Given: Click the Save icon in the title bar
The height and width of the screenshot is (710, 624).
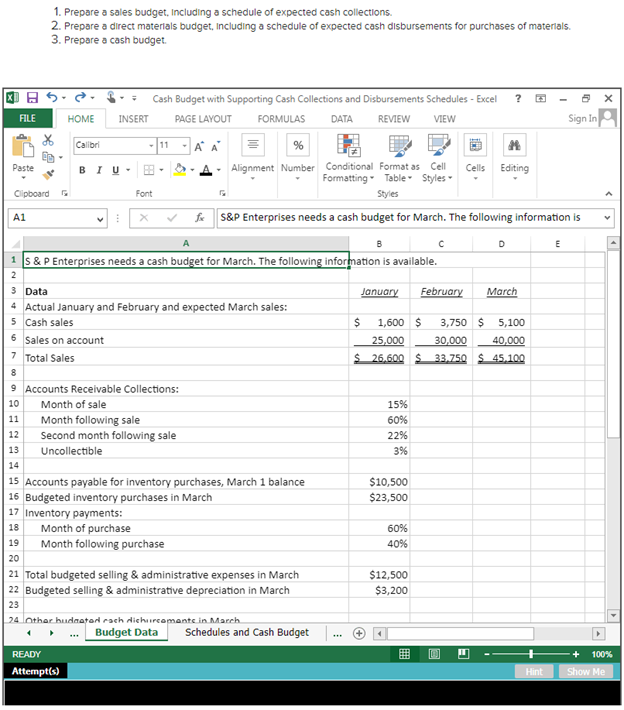Looking at the screenshot, I should [32, 98].
